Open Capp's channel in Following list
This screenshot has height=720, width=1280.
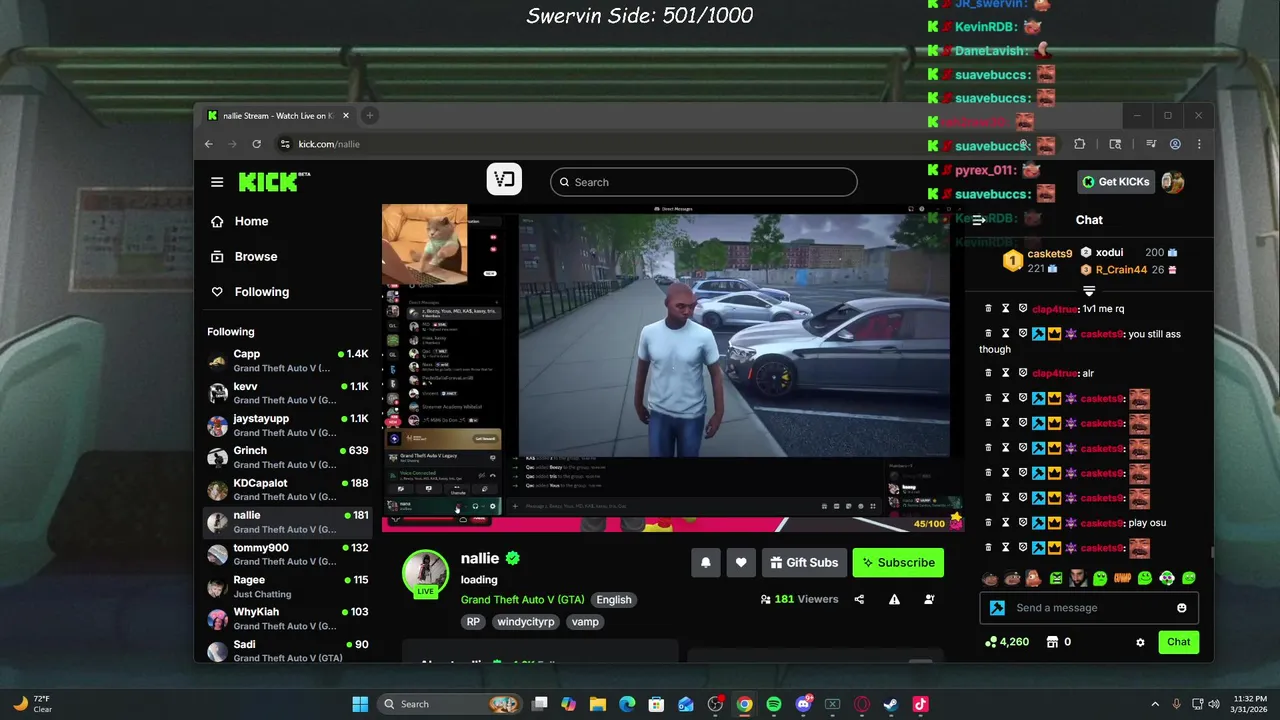pyautogui.click(x=288, y=361)
